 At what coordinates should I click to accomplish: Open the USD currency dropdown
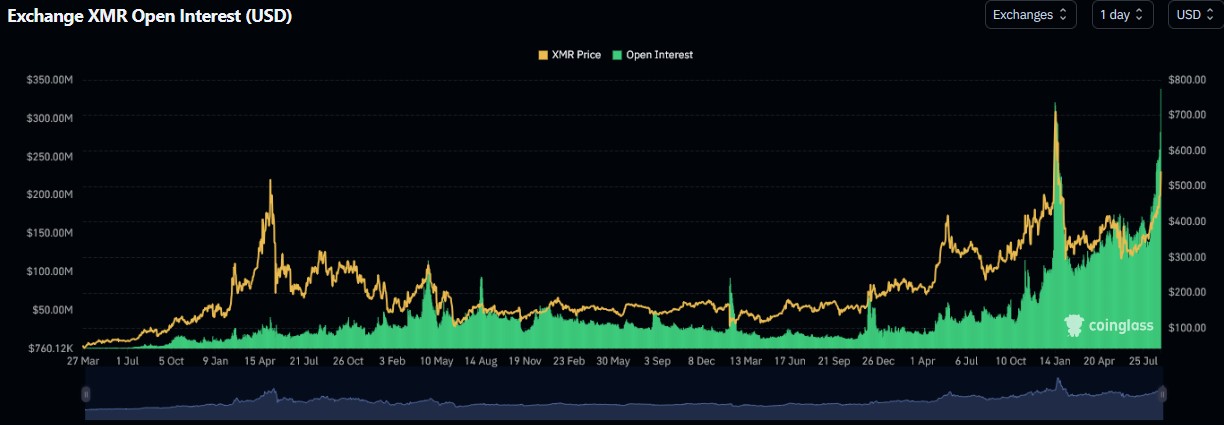coord(1194,15)
